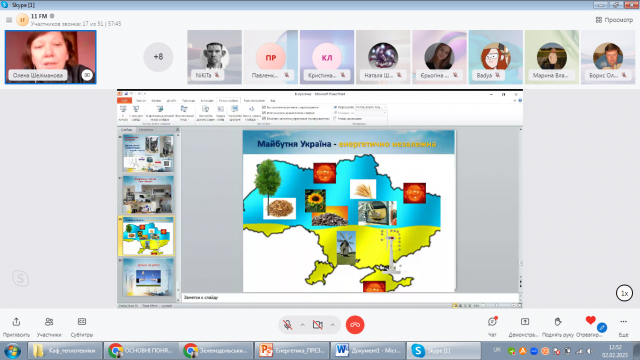Screen dimensions: 640x360
Task: Open Произвольный показ custom show
Action: coord(184,113)
